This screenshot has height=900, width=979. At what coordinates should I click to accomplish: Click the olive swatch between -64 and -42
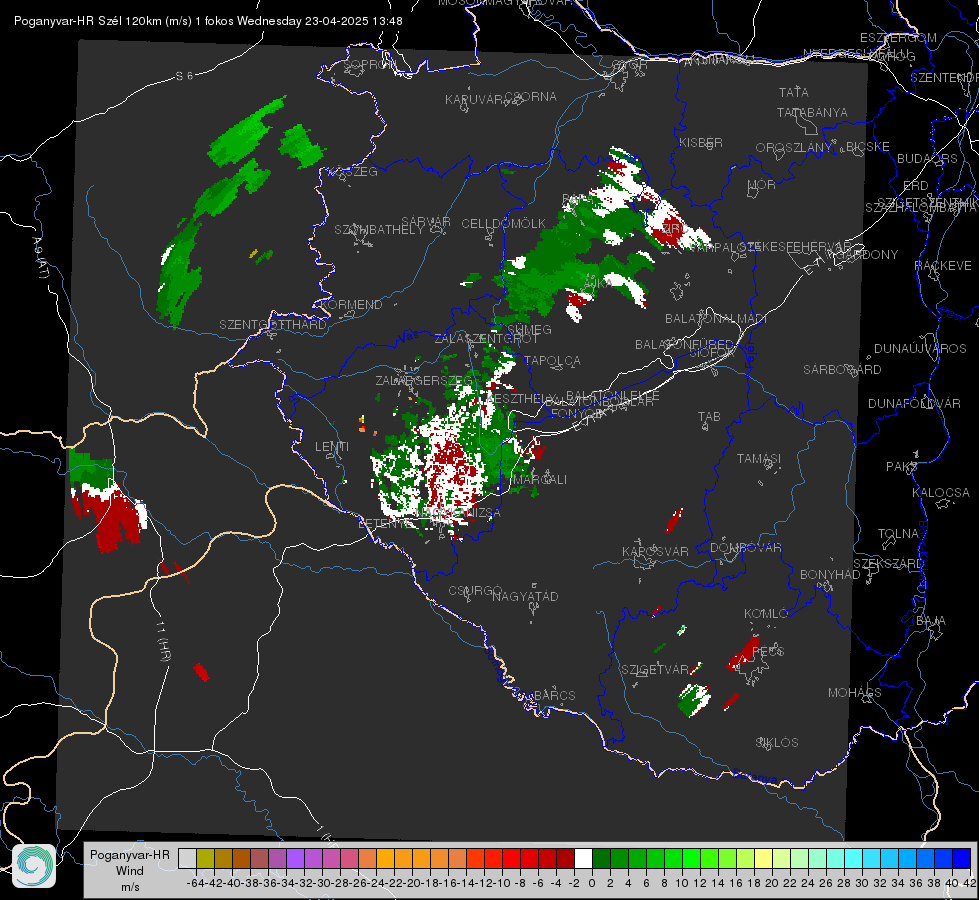[205, 858]
